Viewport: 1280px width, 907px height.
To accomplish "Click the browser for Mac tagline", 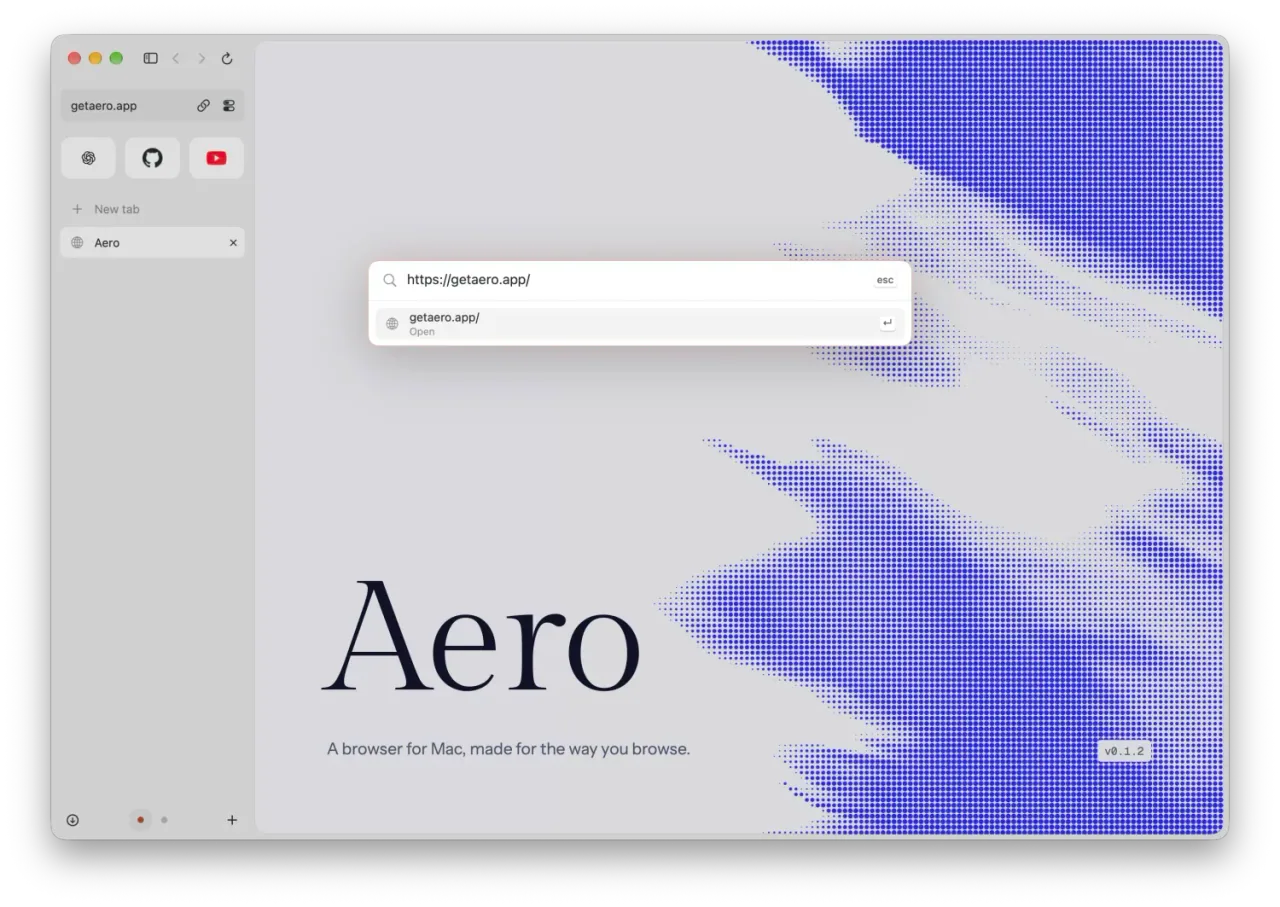I will pos(508,748).
